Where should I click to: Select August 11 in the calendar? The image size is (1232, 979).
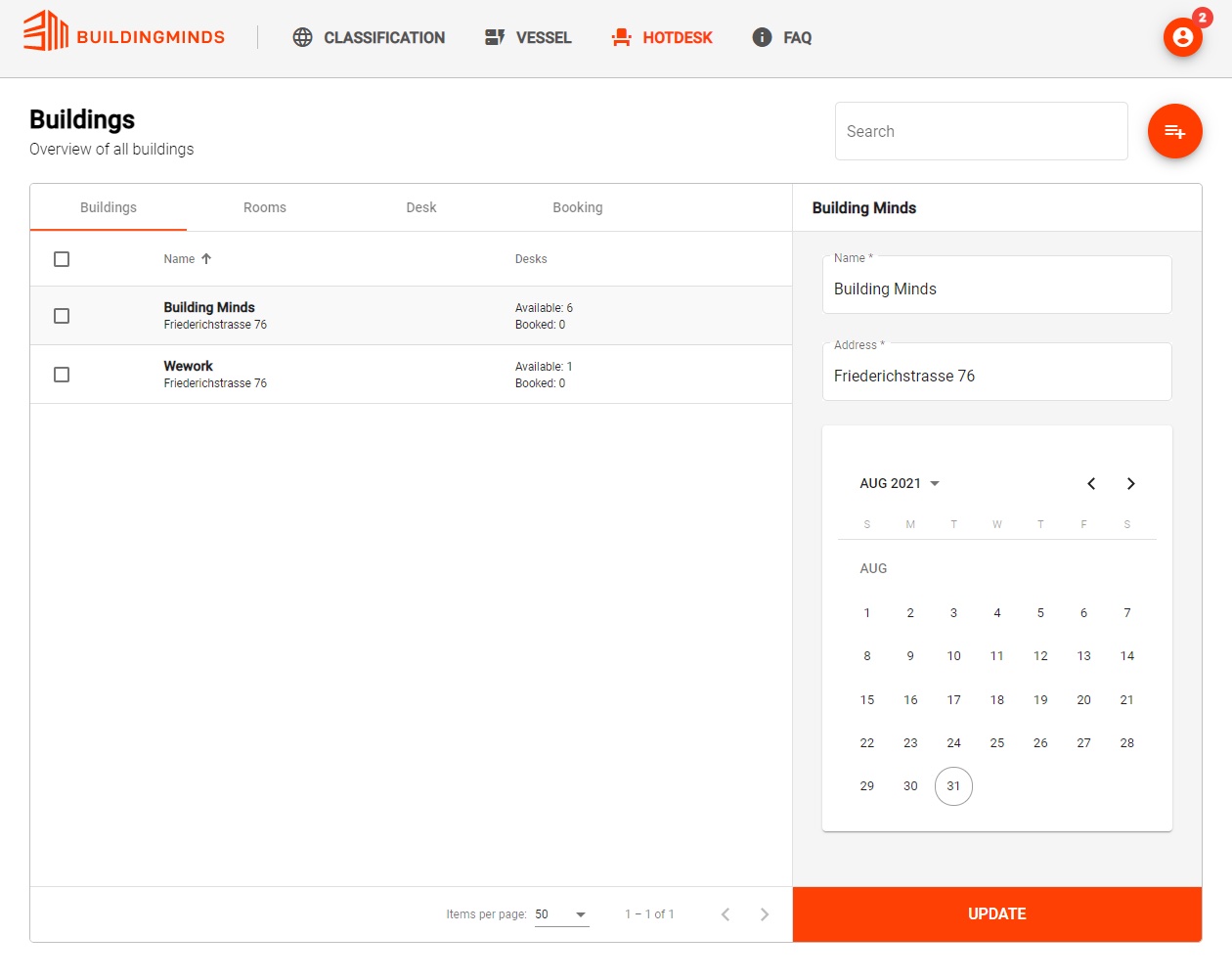tap(997, 656)
